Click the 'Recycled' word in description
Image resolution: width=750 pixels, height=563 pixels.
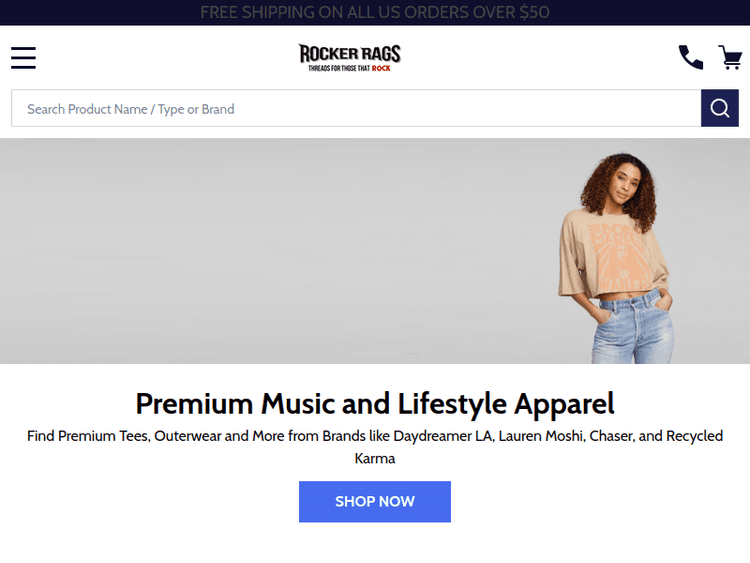[695, 436]
